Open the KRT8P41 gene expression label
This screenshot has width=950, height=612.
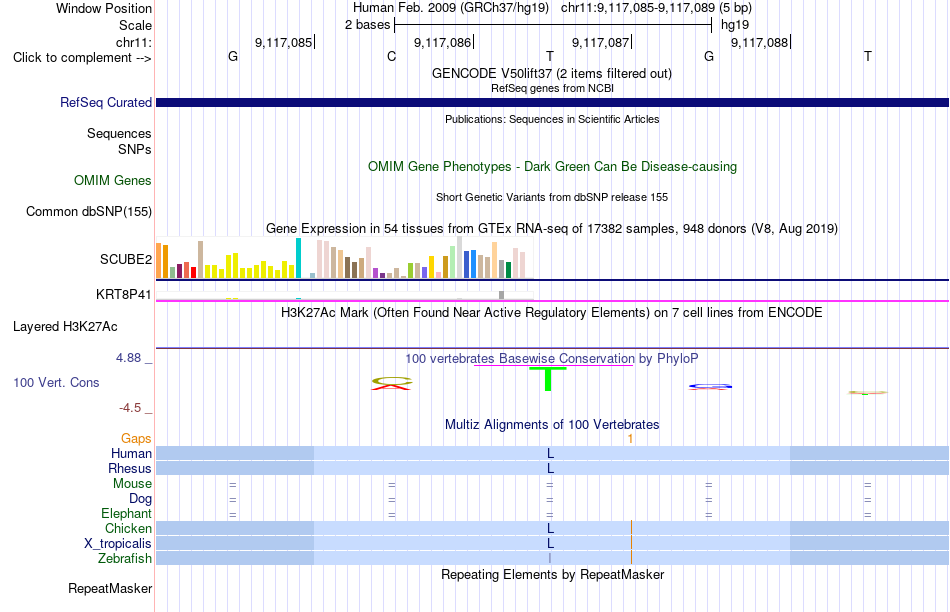(124, 294)
